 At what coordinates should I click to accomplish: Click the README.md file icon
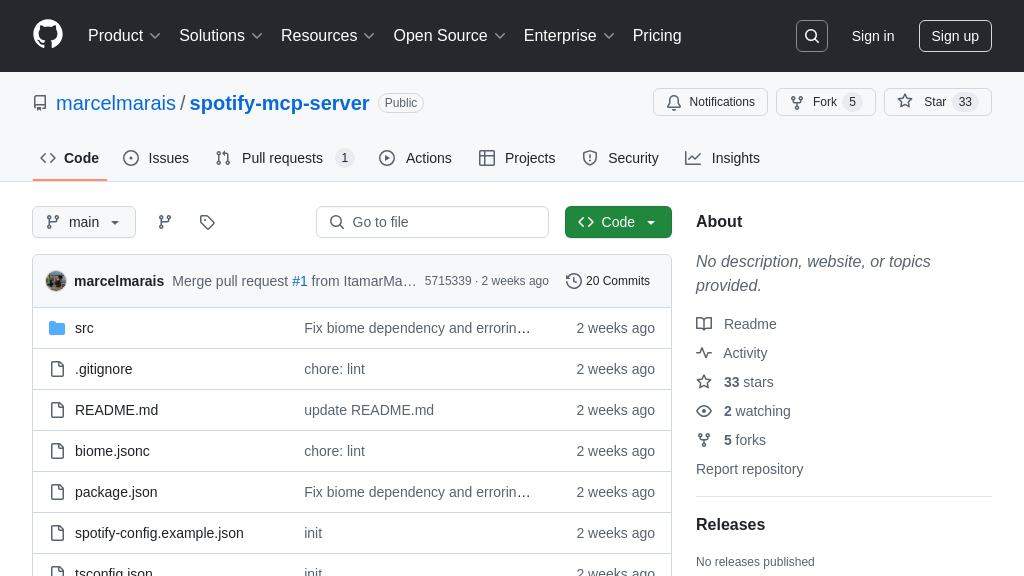(x=57, y=410)
